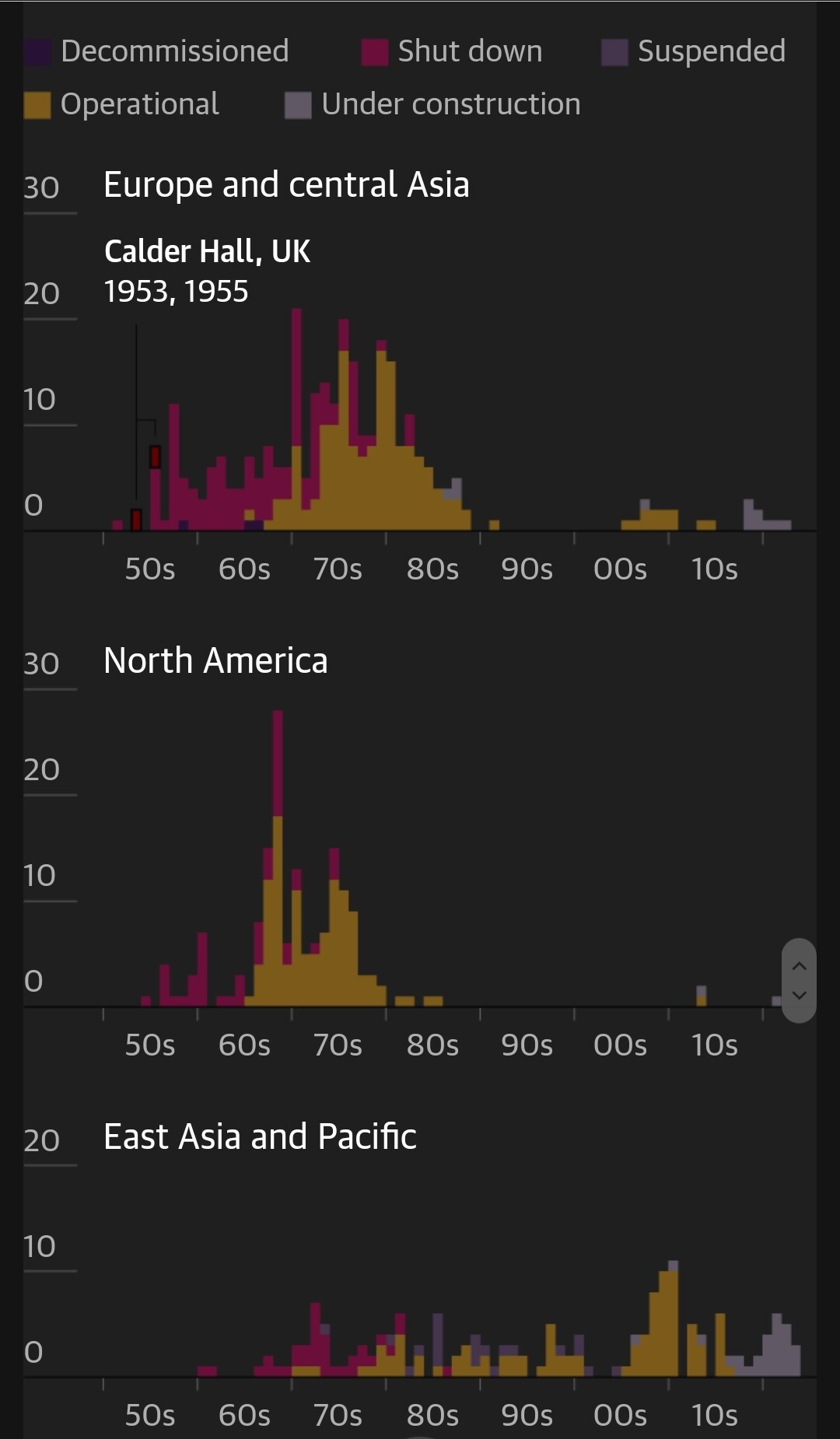Click the Europe and central Asia heading
The width and height of the screenshot is (840, 1439).
[x=286, y=185]
